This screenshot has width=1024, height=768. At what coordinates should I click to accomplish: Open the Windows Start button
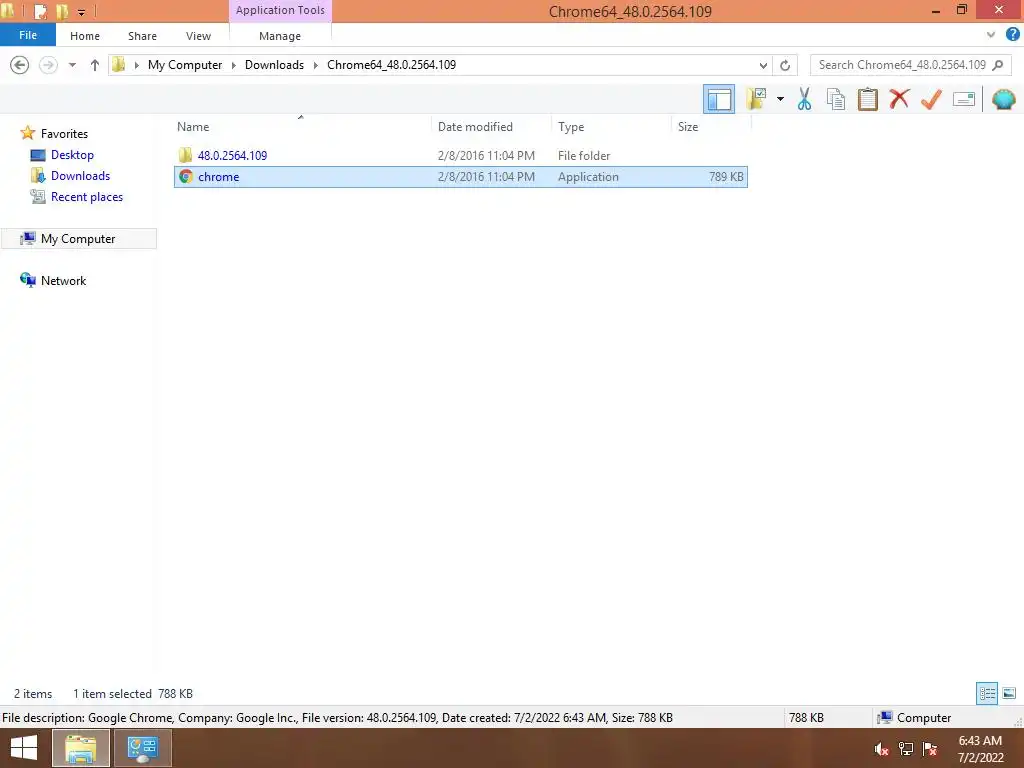tap(24, 748)
